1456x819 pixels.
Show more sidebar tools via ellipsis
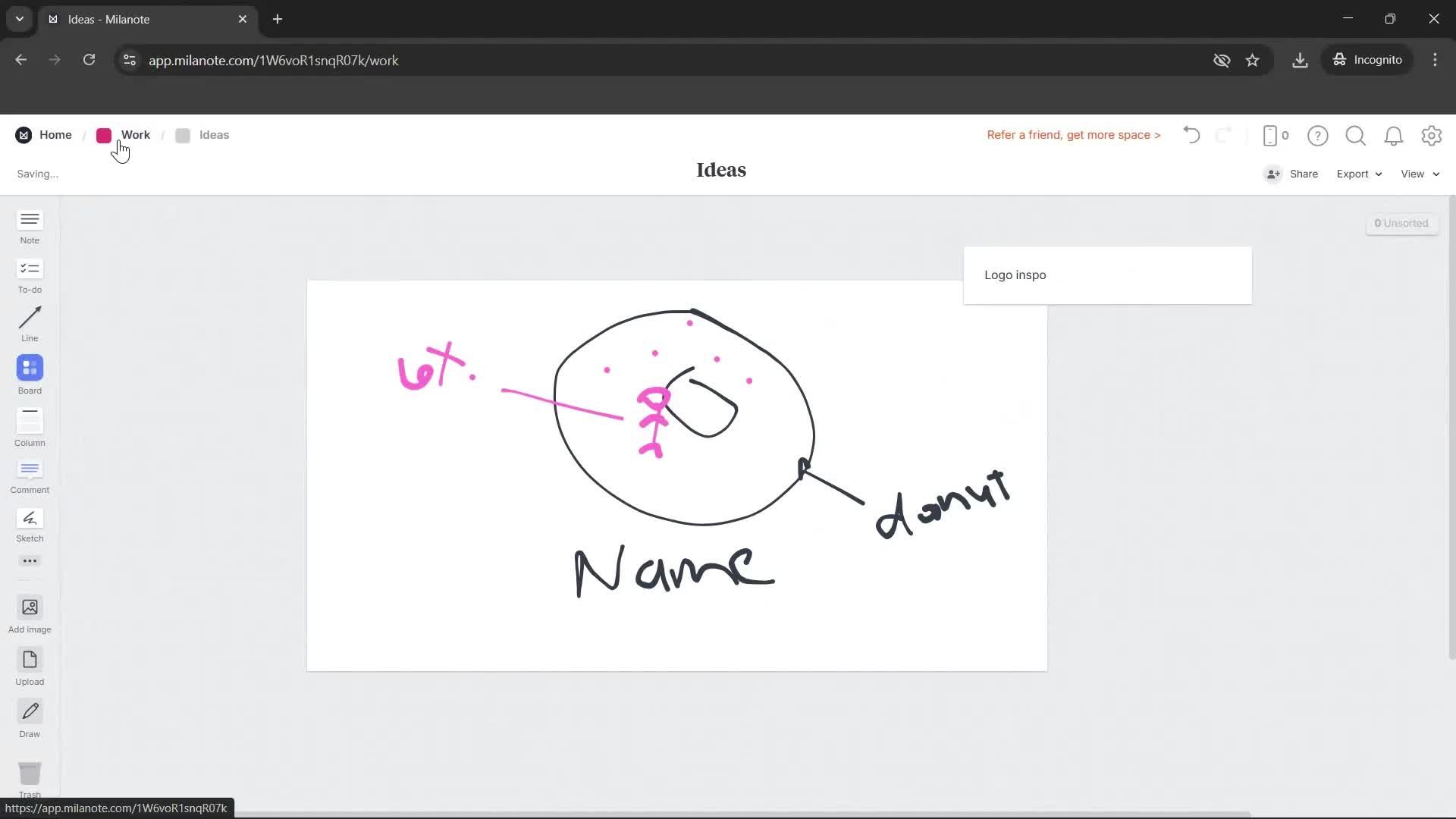pyautogui.click(x=29, y=560)
